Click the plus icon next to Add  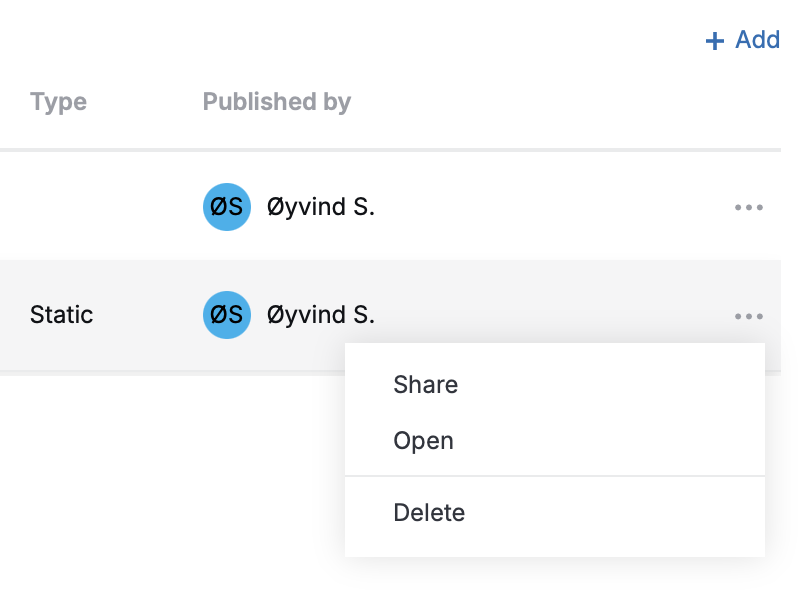tap(713, 40)
